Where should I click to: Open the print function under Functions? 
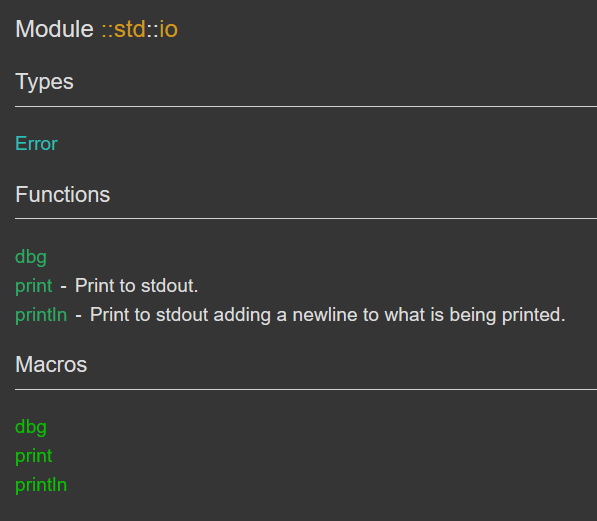point(34,286)
